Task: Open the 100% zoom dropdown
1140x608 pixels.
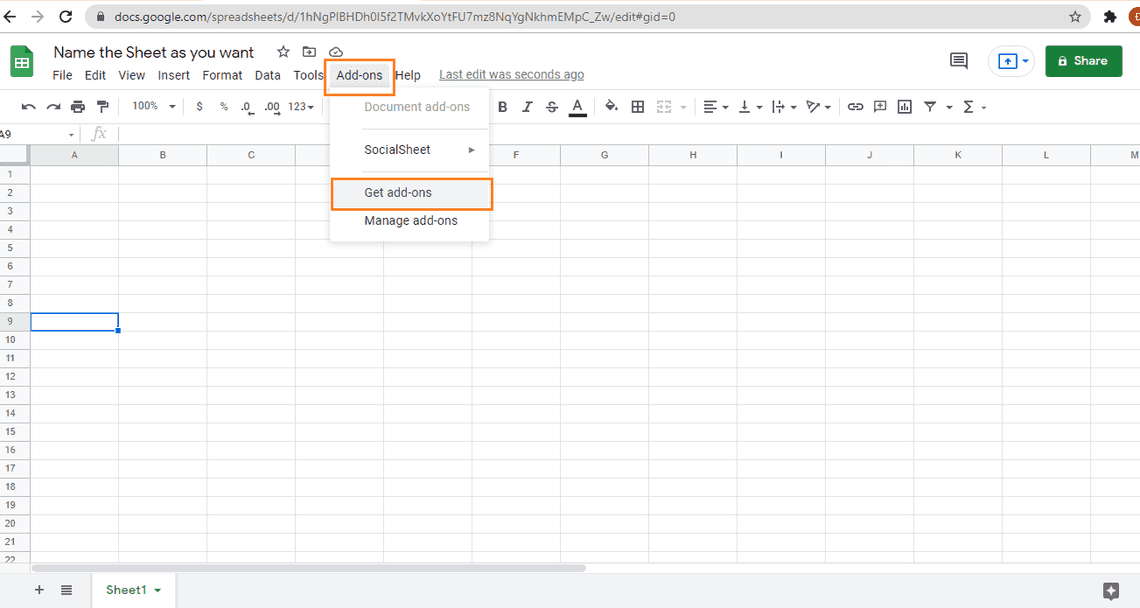Action: 154,106
